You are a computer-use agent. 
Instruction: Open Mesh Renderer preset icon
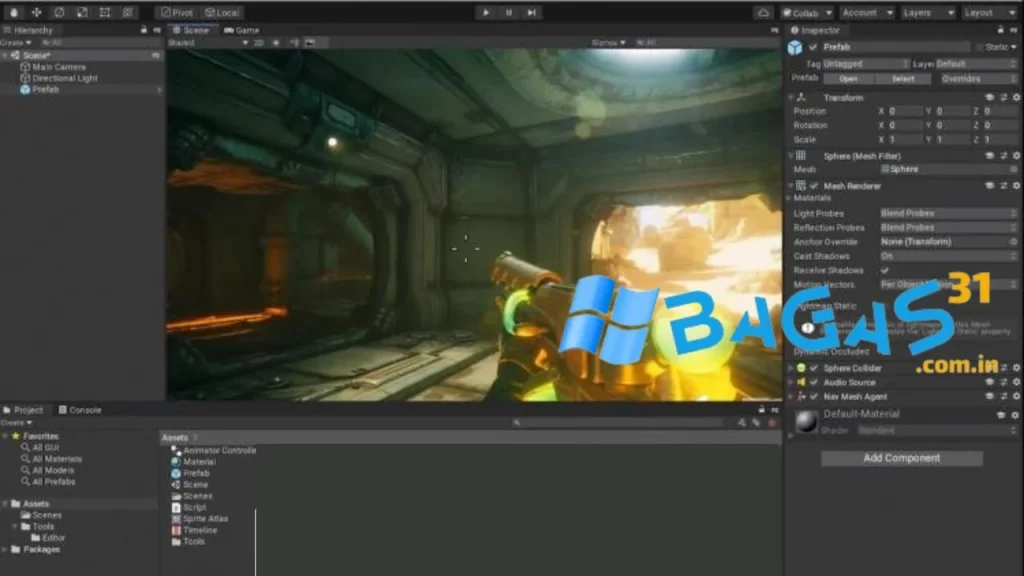coord(1004,185)
